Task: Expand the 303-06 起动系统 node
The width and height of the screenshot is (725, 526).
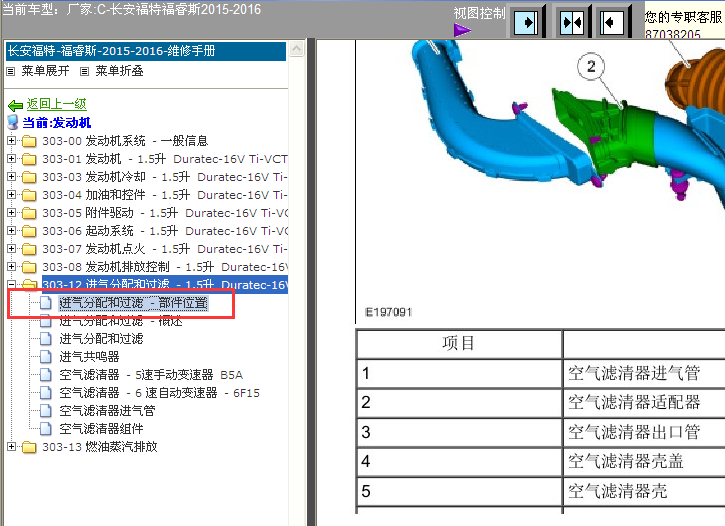Action: [x=12, y=230]
